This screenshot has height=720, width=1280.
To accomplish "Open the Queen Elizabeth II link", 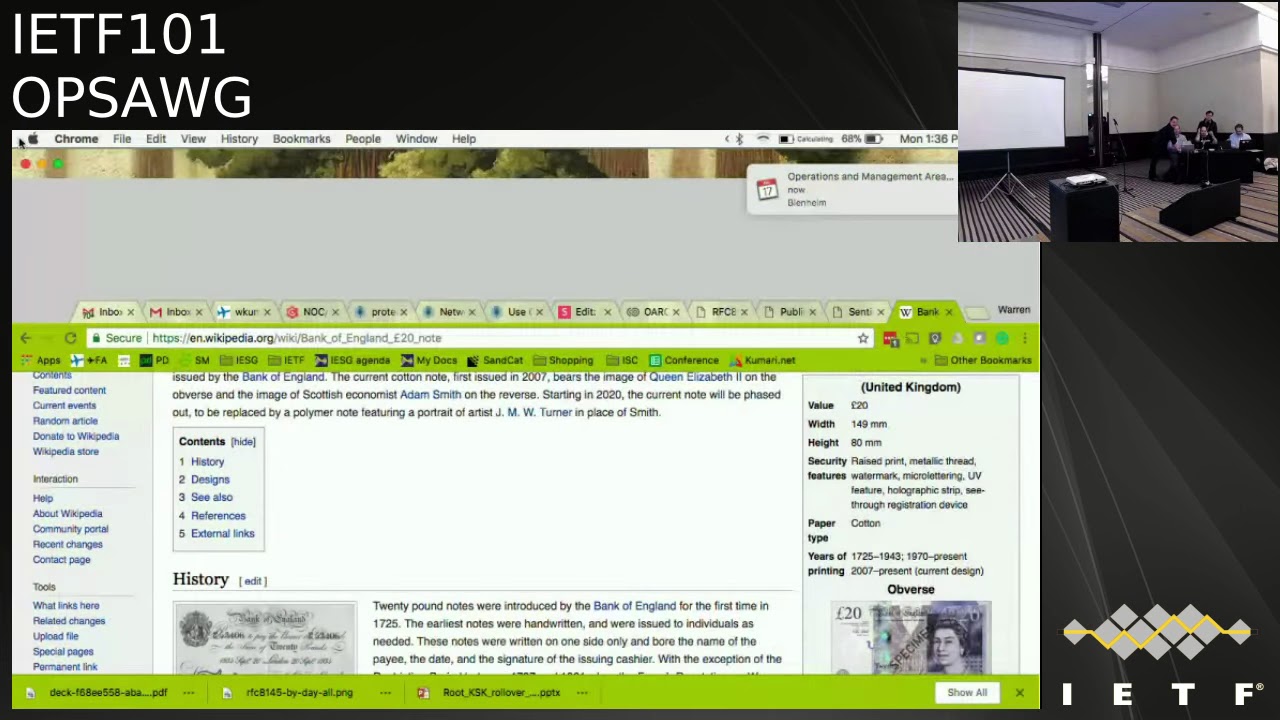I will (x=695, y=377).
